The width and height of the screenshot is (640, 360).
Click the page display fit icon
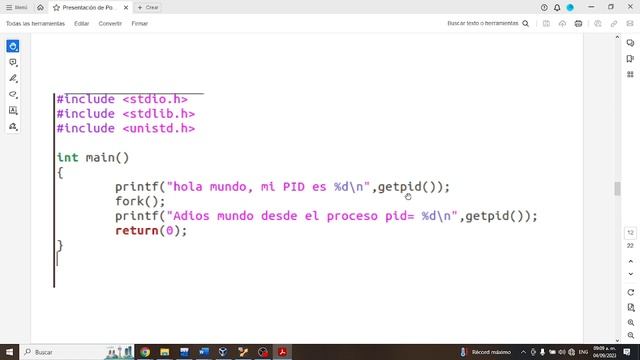click(631, 307)
